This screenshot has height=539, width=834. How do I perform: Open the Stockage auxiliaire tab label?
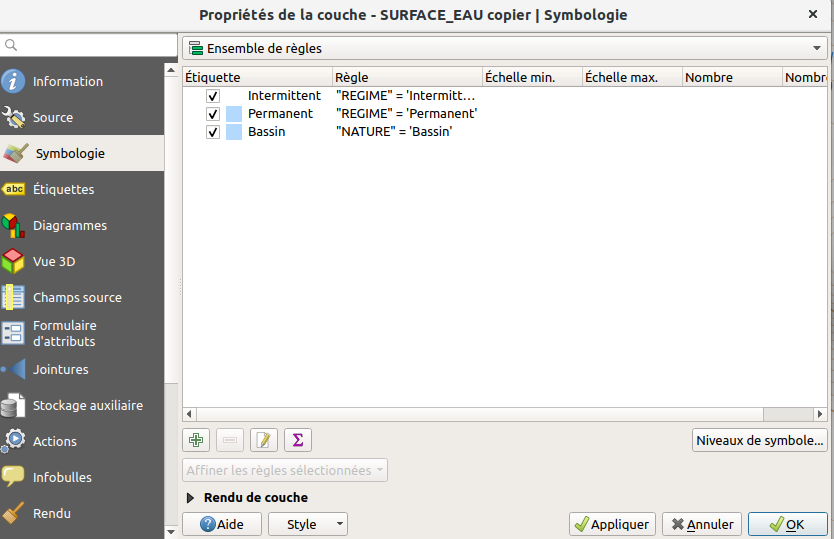[88, 405]
